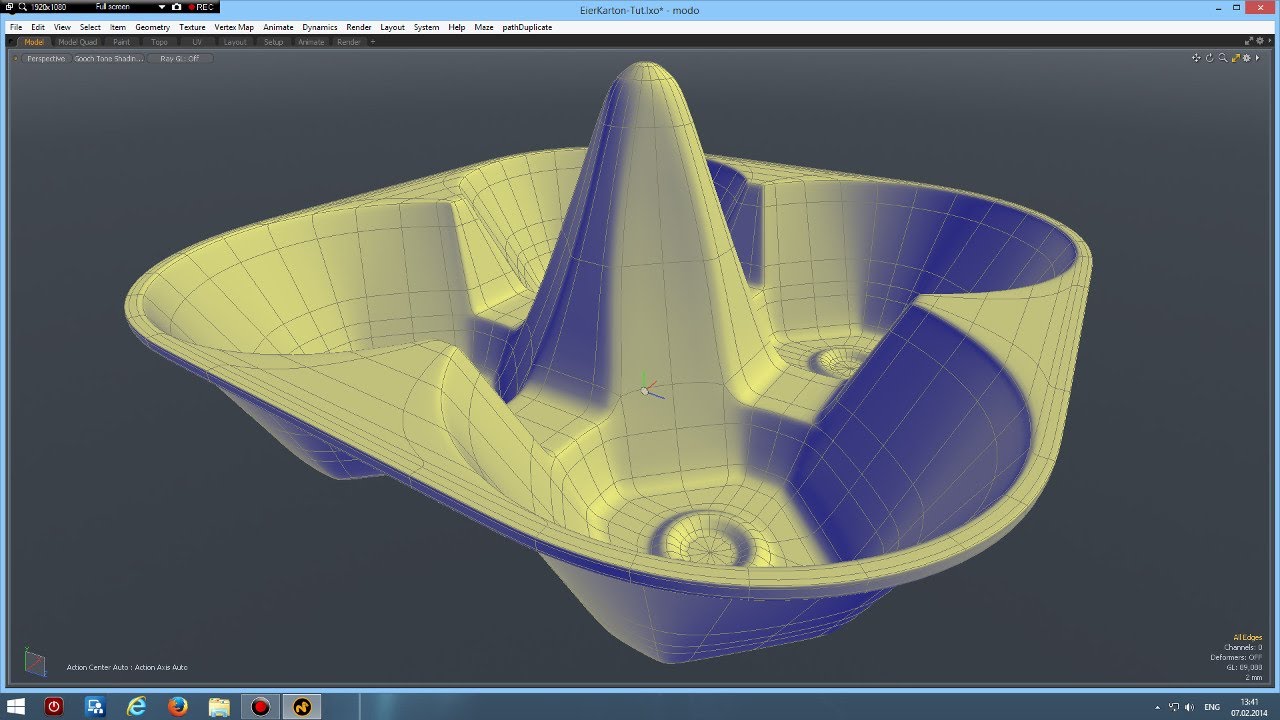Click the Full screen recorder option
This screenshot has height=720, width=1280.
[113, 7]
